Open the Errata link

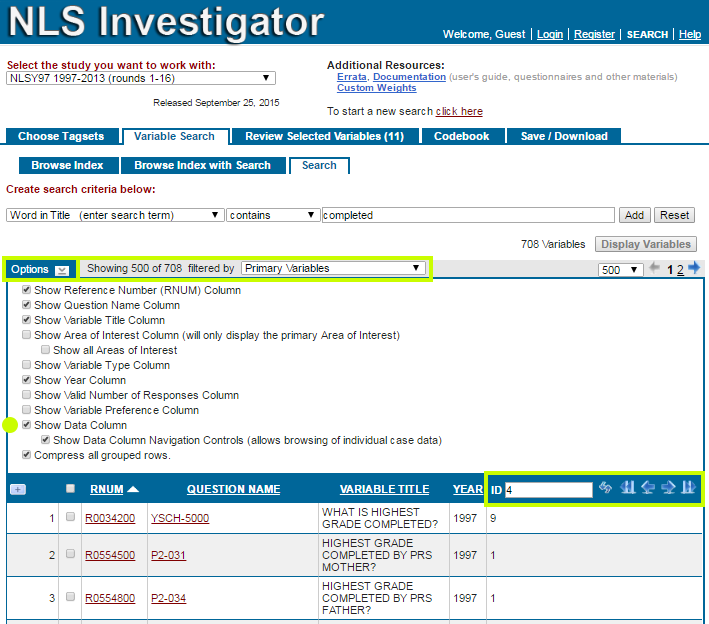351,77
